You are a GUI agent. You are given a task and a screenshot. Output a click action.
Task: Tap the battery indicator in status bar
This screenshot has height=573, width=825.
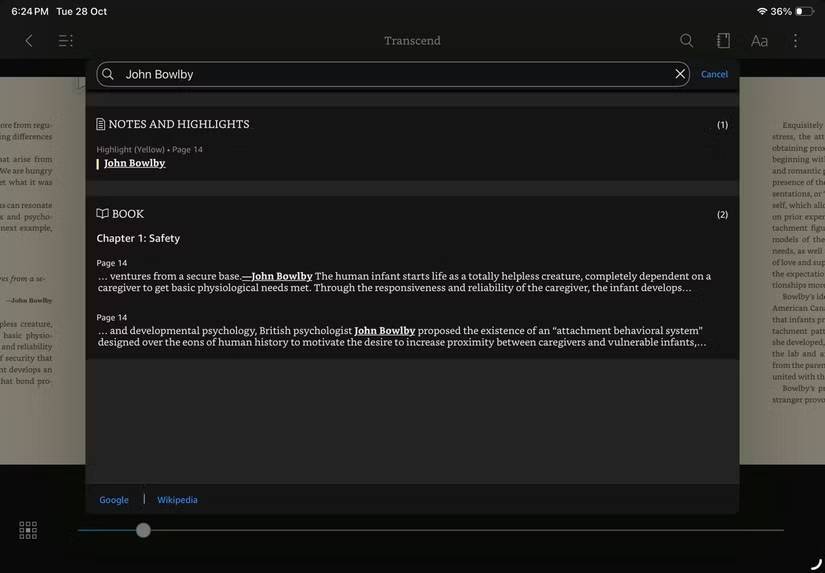tap(804, 11)
